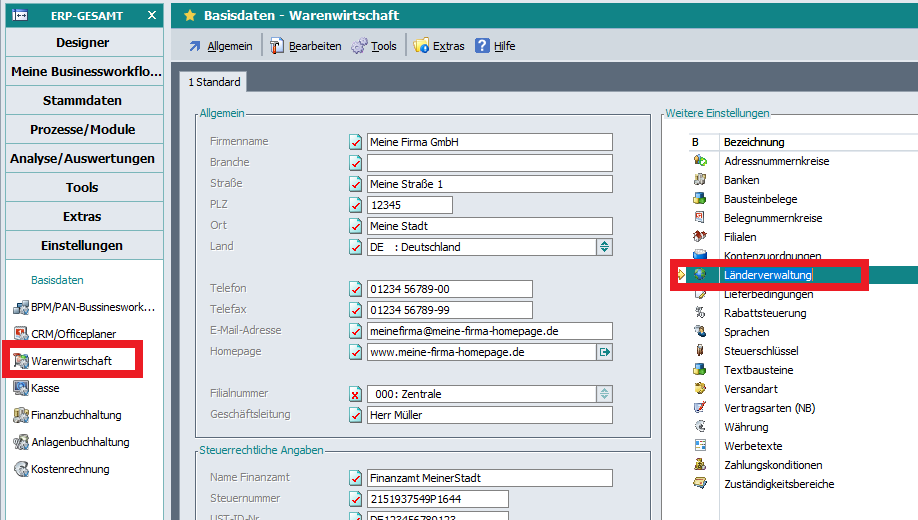This screenshot has height=520, width=918.
Task: Click the Hilfe question mark icon
Action: click(482, 46)
